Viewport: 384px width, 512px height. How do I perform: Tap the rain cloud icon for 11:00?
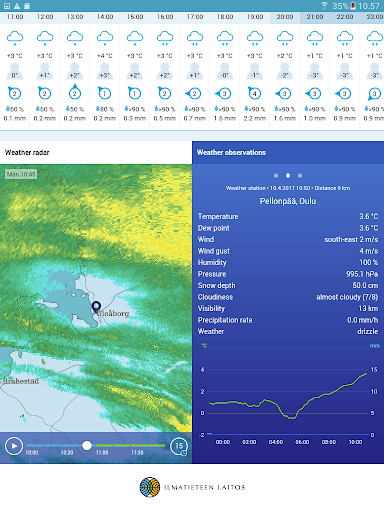point(15,38)
